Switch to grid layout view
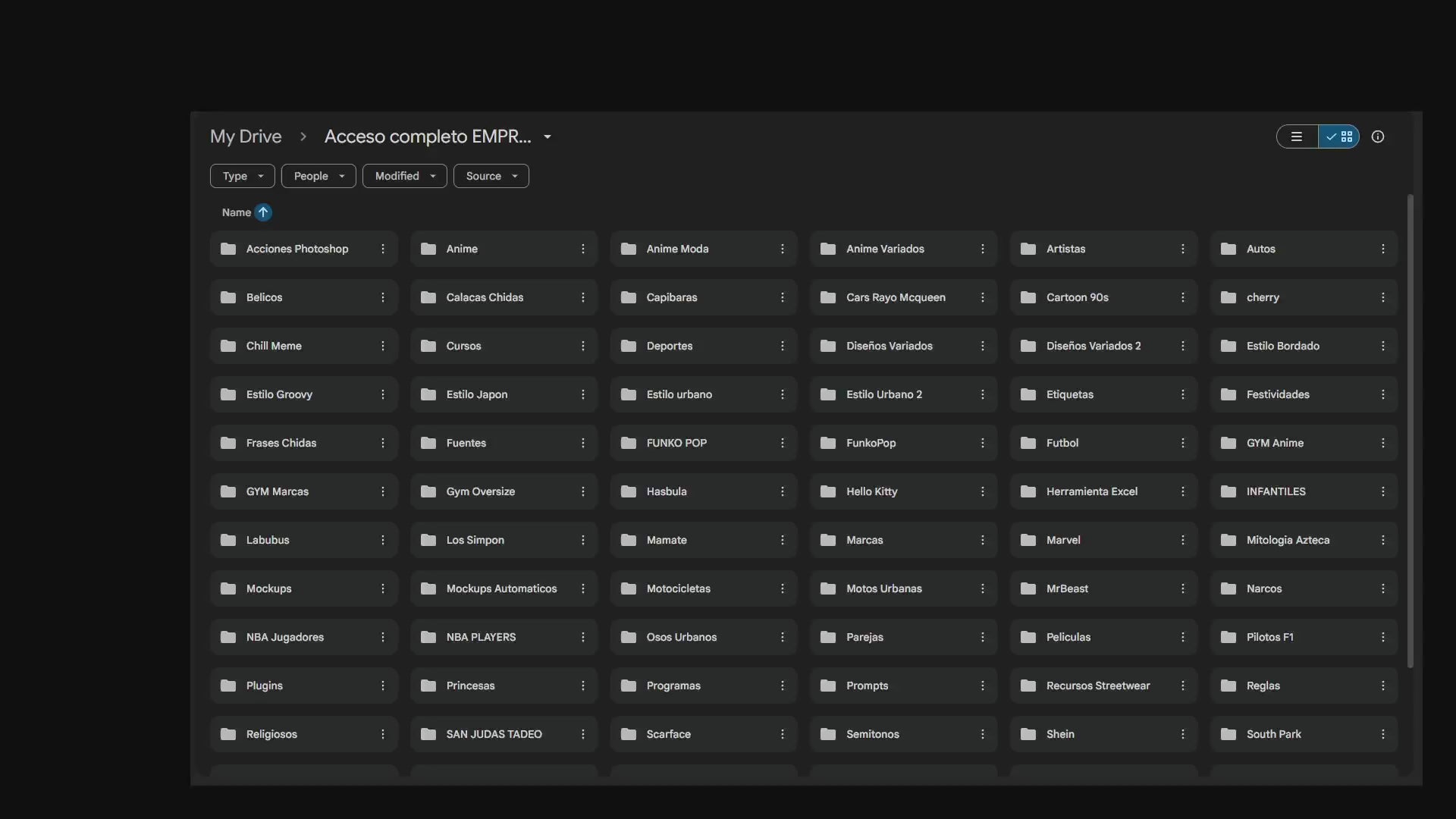 (1339, 136)
